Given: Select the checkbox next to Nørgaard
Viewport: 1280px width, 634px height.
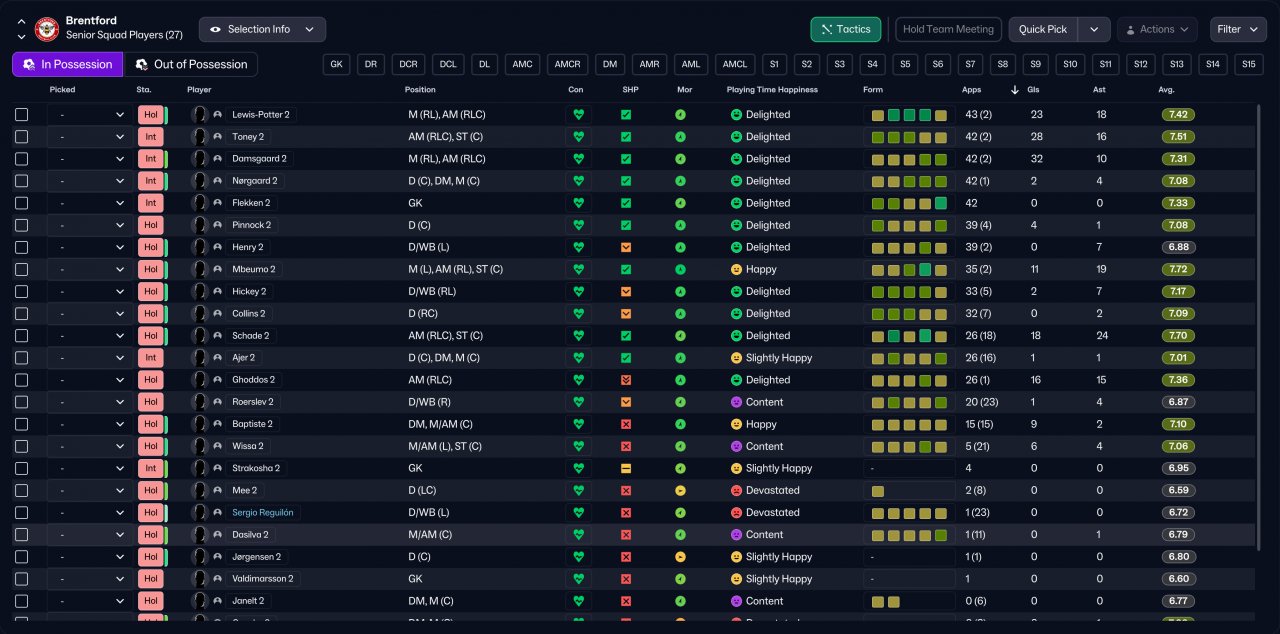Looking at the screenshot, I should point(22,181).
